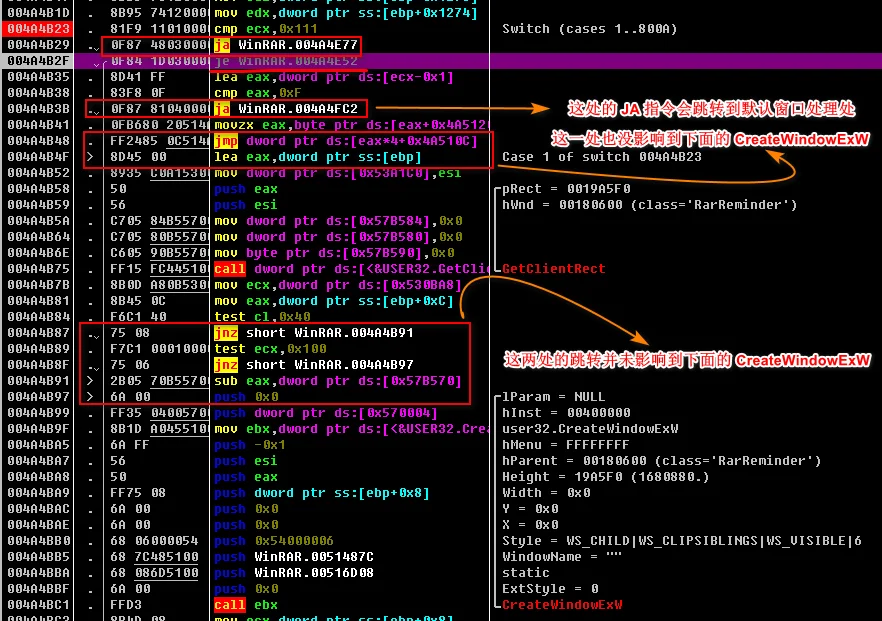
Task: Select the static class comment
Action: [526, 573]
